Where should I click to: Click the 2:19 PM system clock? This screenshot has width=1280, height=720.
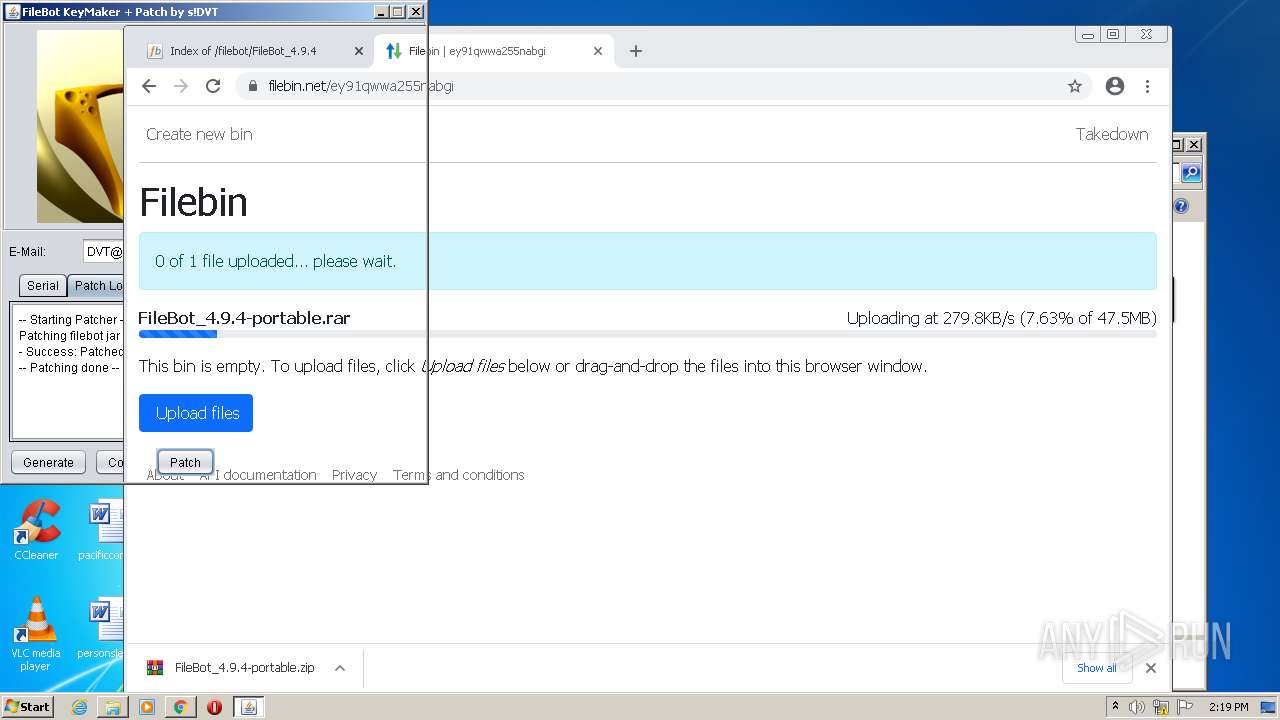coord(1228,707)
